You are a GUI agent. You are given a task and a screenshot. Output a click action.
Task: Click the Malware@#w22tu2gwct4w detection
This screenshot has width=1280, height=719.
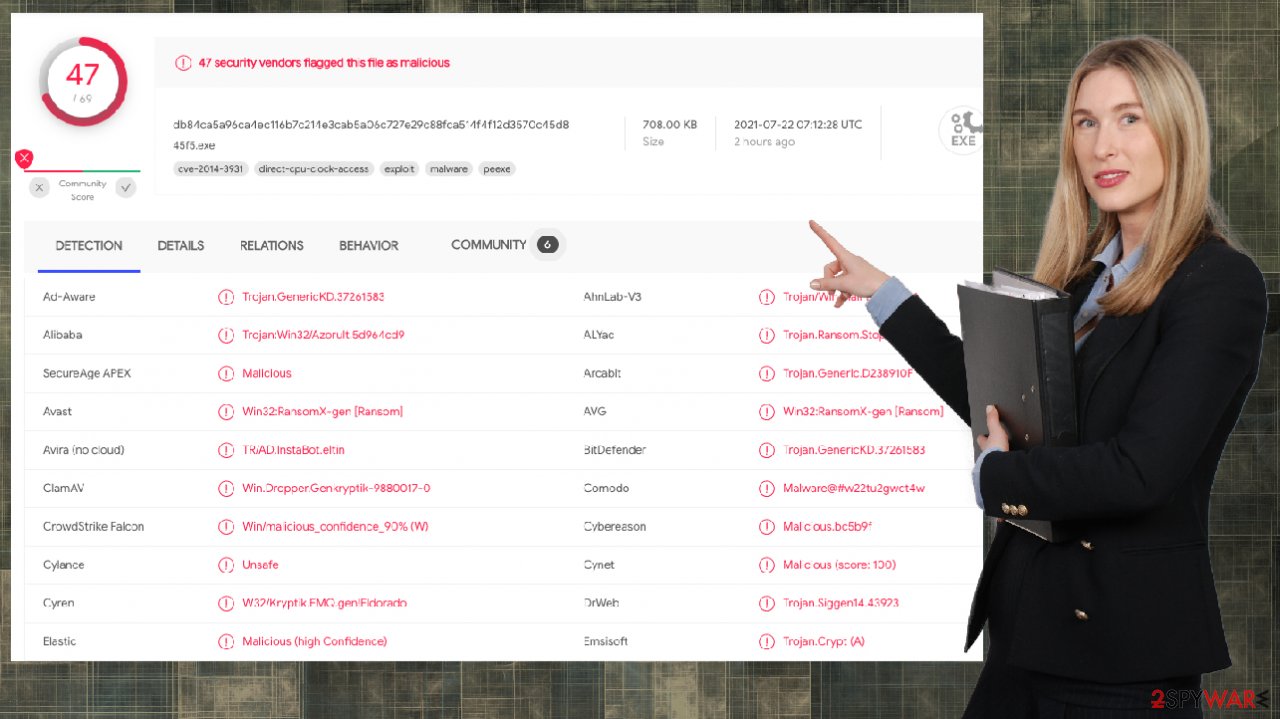pos(854,488)
